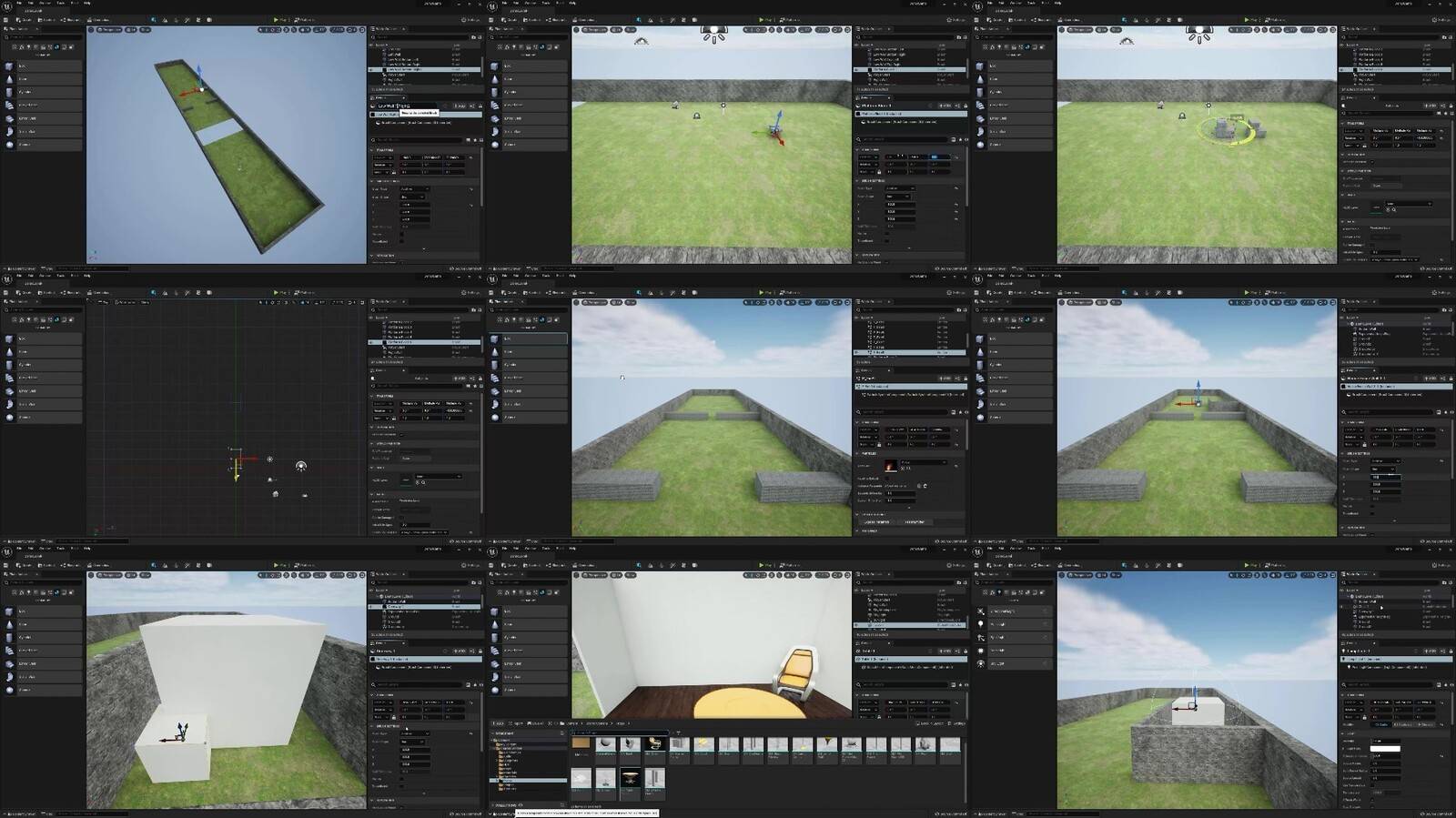
Task: Select the Box brush in the aerial-strip editor
Action: point(43,66)
